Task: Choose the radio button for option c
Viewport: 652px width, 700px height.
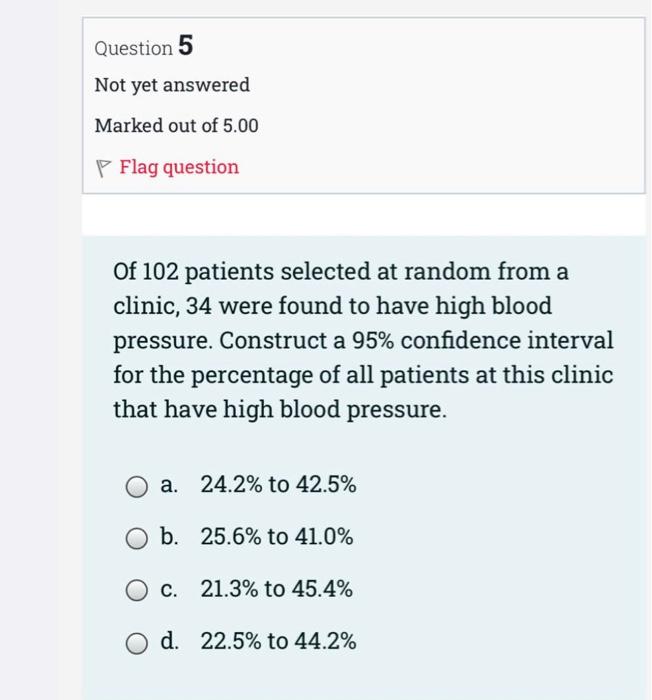Action: 137,590
